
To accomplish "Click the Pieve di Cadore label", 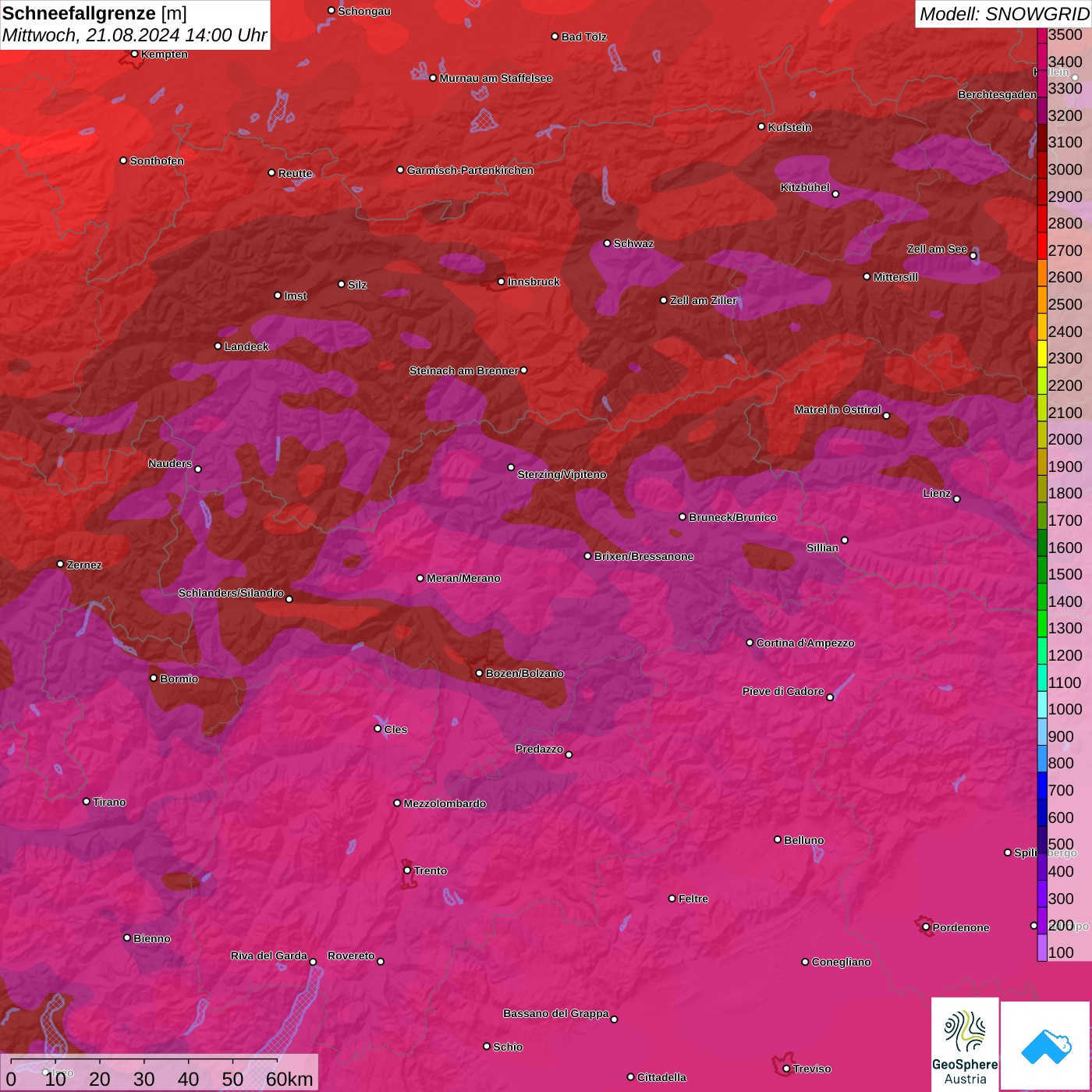I will 783,691.
